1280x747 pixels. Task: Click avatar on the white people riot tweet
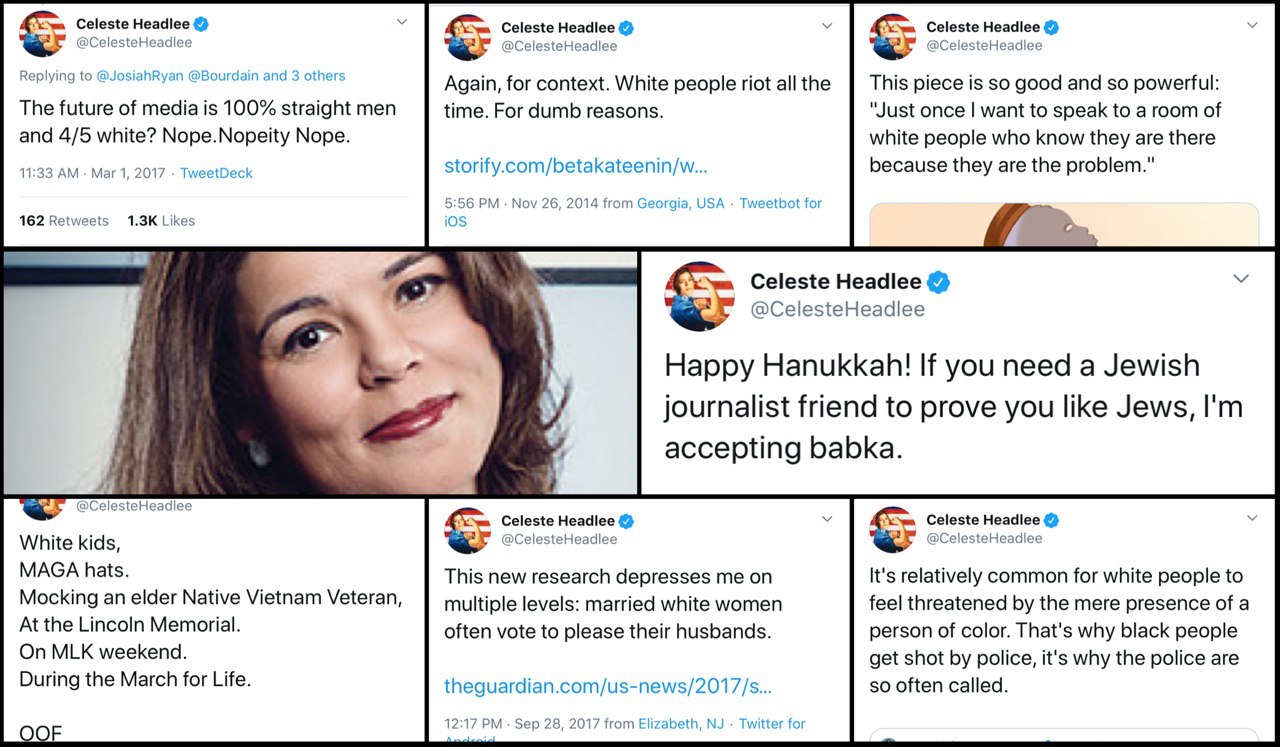pos(468,37)
